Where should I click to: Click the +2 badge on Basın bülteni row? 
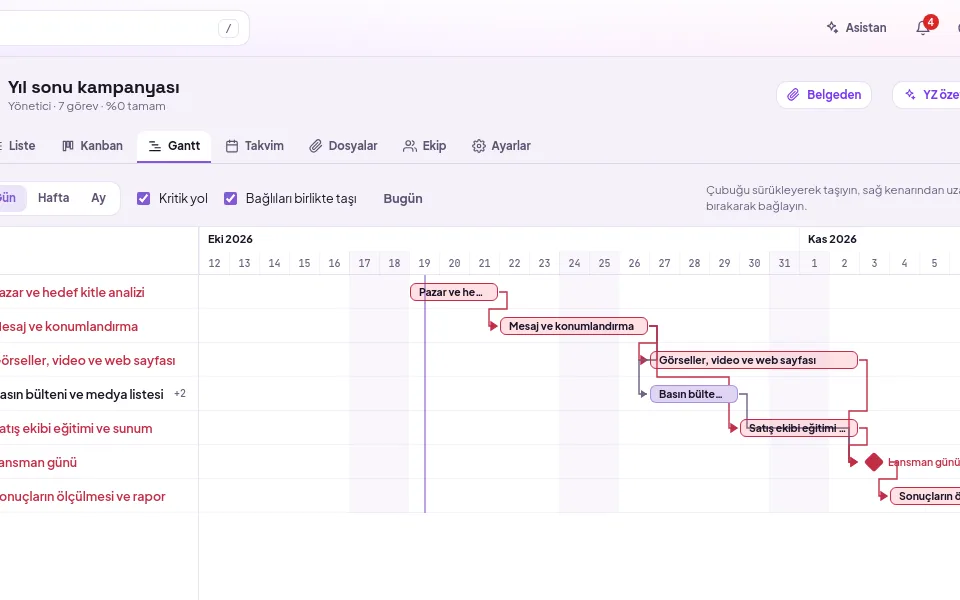[x=180, y=394]
